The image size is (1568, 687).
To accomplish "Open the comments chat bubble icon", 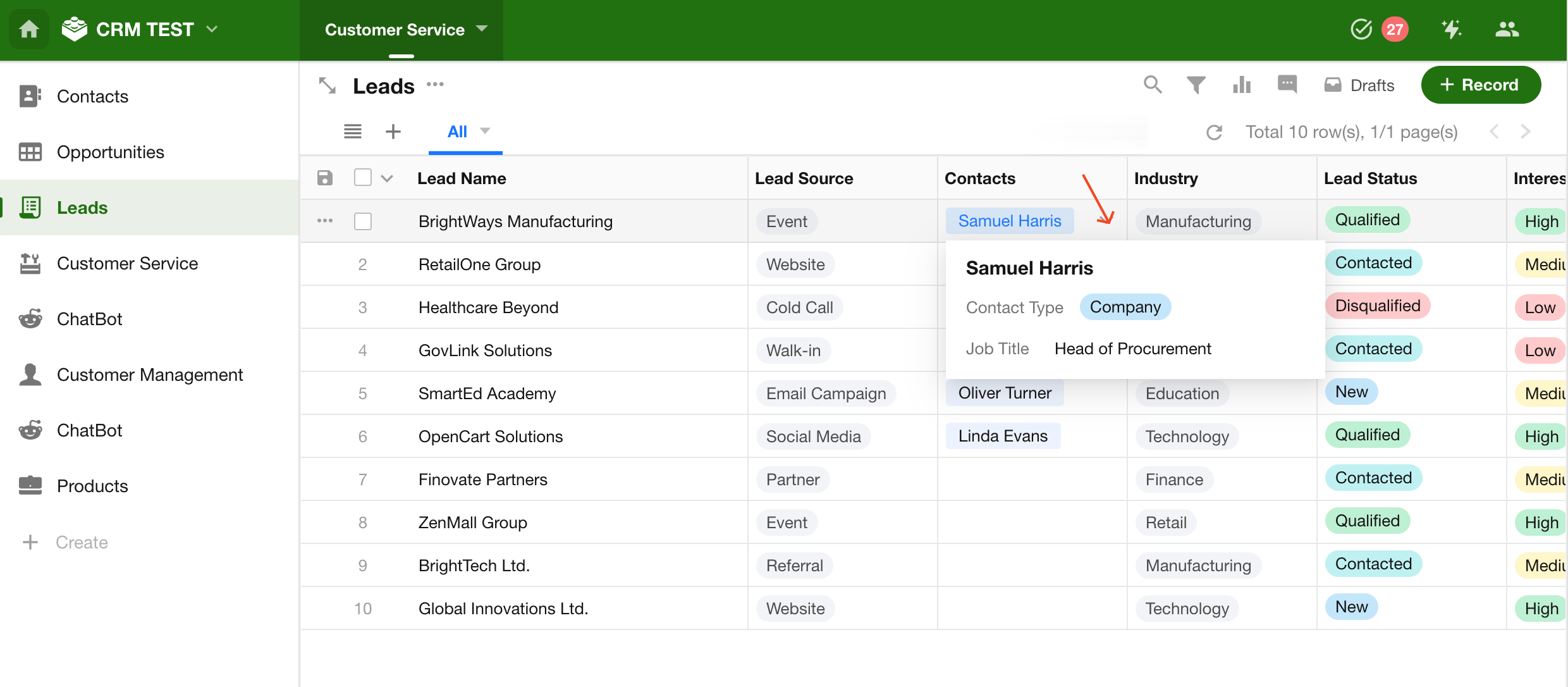I will (1287, 84).
